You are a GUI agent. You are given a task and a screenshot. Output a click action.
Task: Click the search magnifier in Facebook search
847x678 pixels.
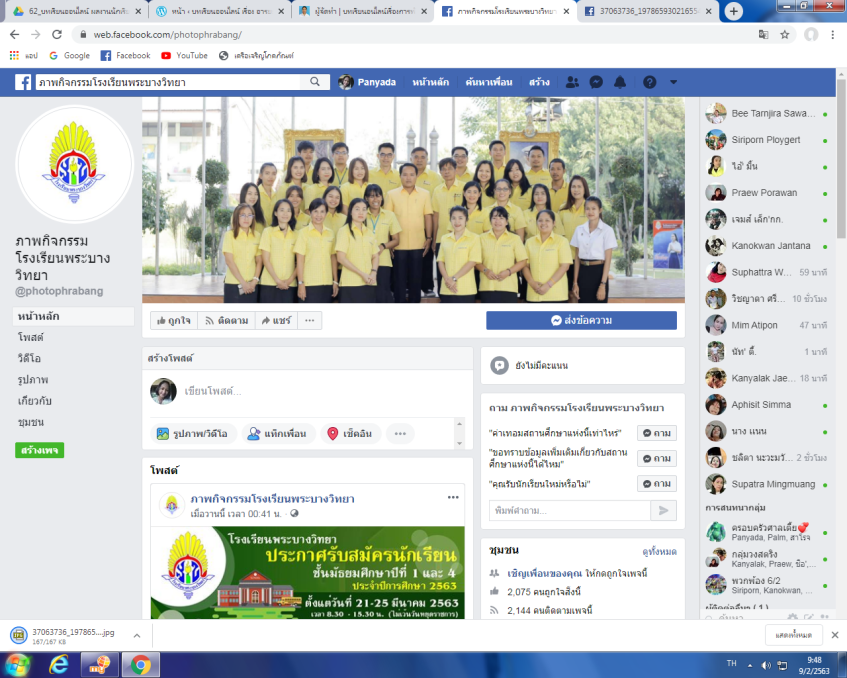(x=314, y=82)
